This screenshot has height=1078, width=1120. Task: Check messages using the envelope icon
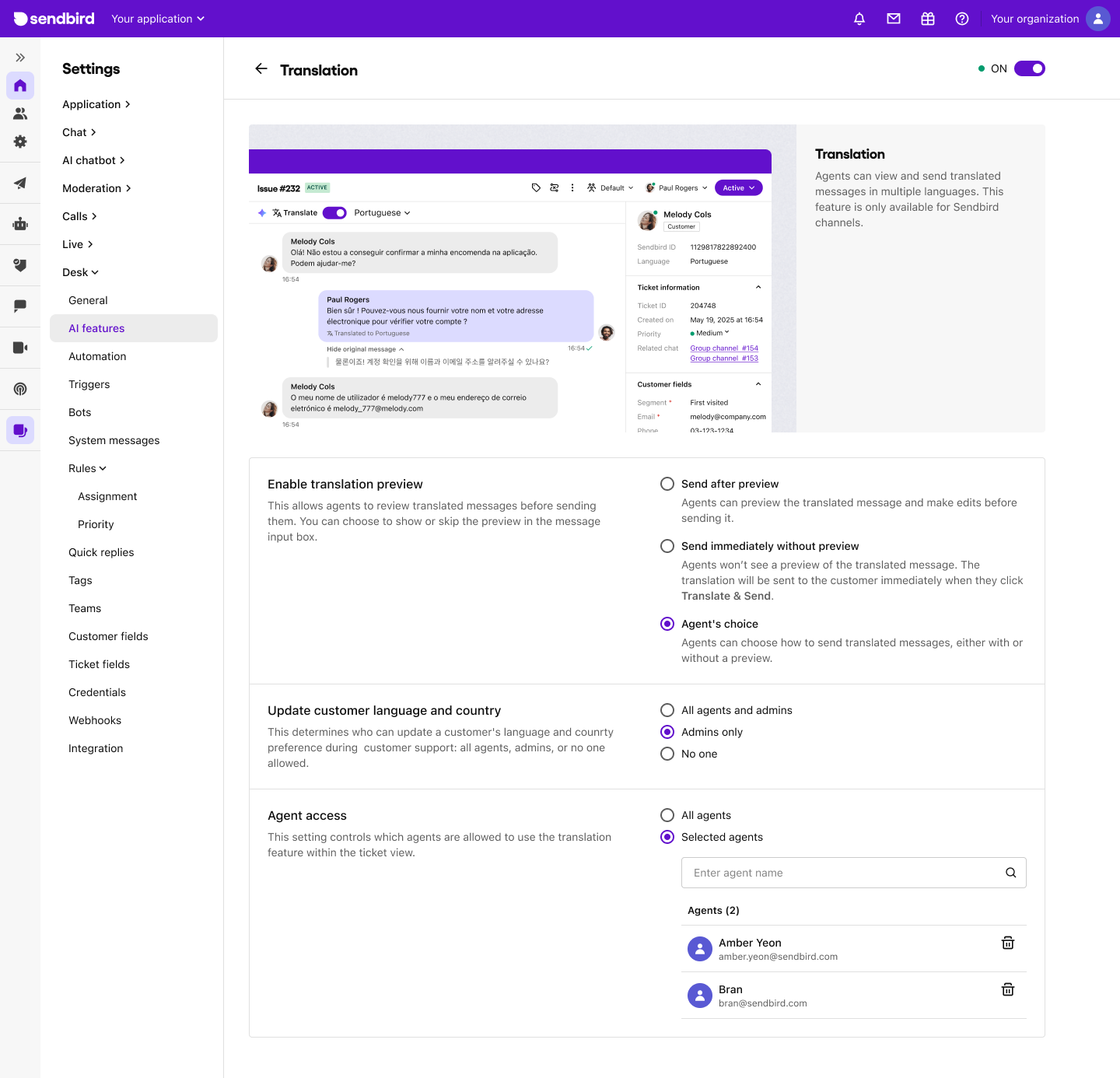click(893, 18)
